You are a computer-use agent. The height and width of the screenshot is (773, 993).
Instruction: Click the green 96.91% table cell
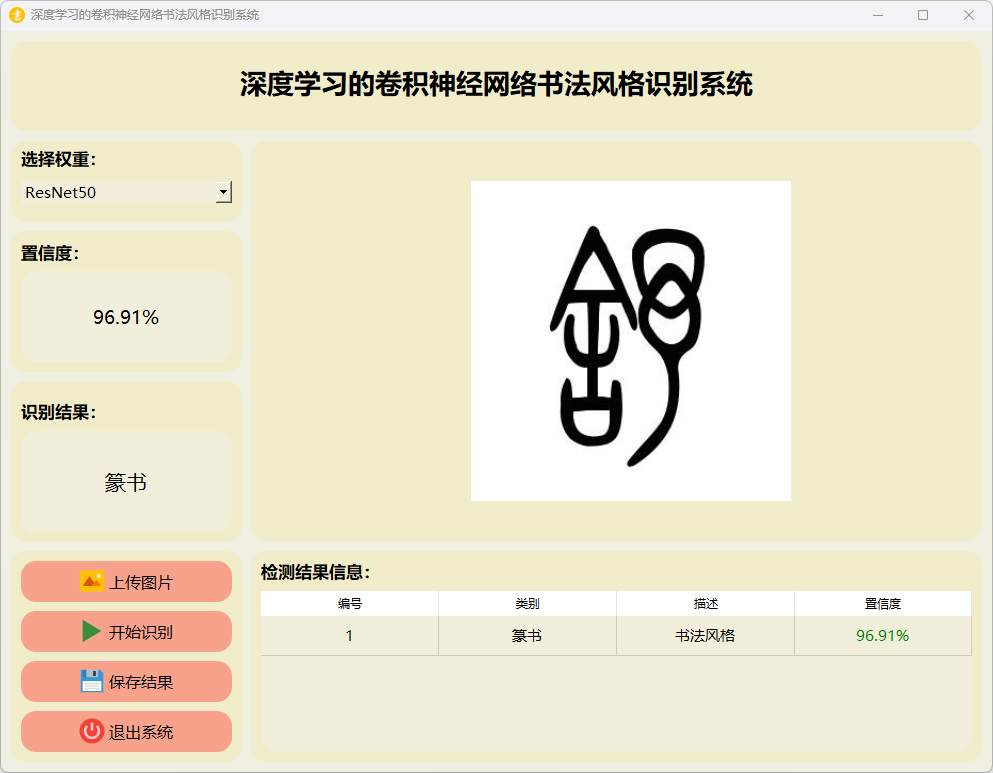882,636
